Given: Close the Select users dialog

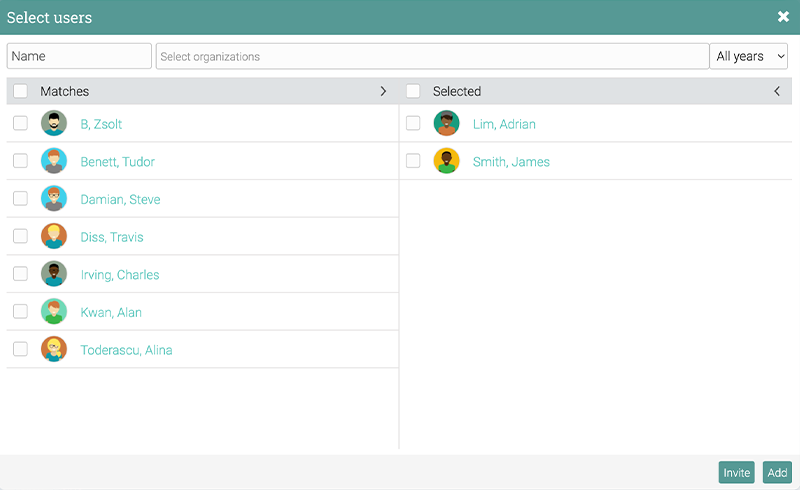Looking at the screenshot, I should (x=783, y=17).
